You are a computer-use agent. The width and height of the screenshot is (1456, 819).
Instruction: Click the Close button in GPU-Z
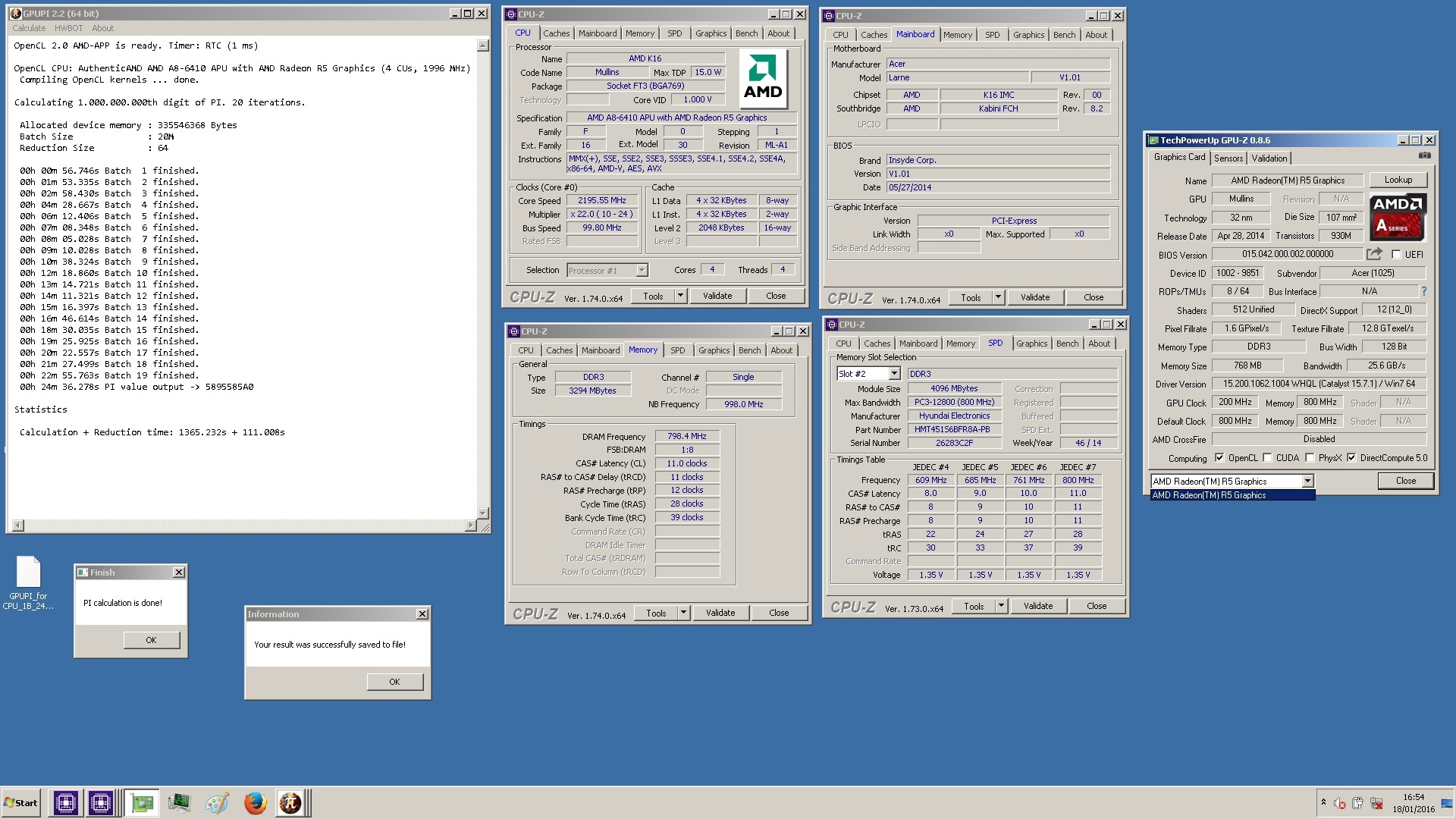(1405, 481)
